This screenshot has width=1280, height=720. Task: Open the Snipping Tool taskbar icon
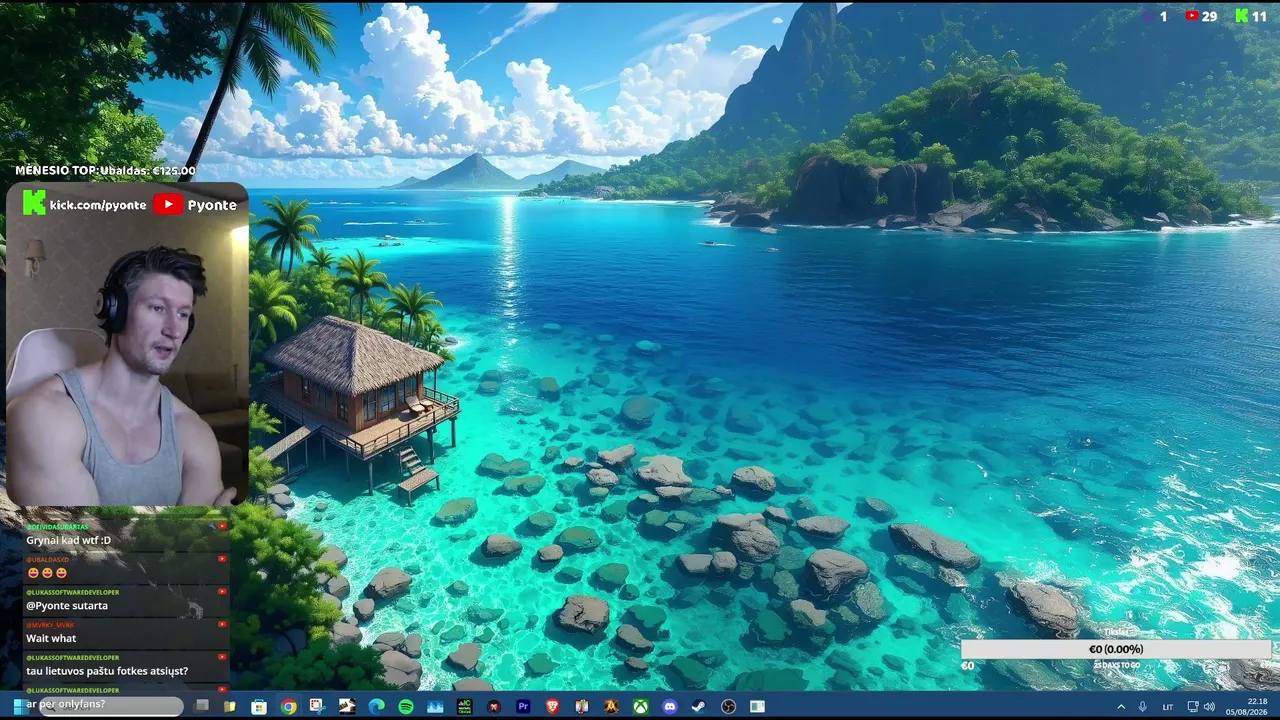pyautogui.click(x=317, y=706)
